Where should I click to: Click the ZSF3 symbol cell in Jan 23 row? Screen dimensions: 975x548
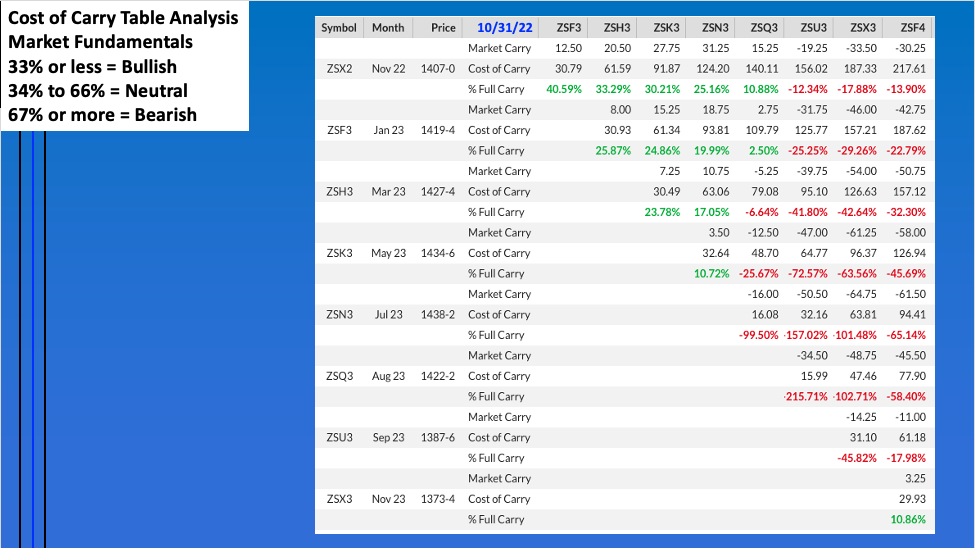[x=340, y=130]
